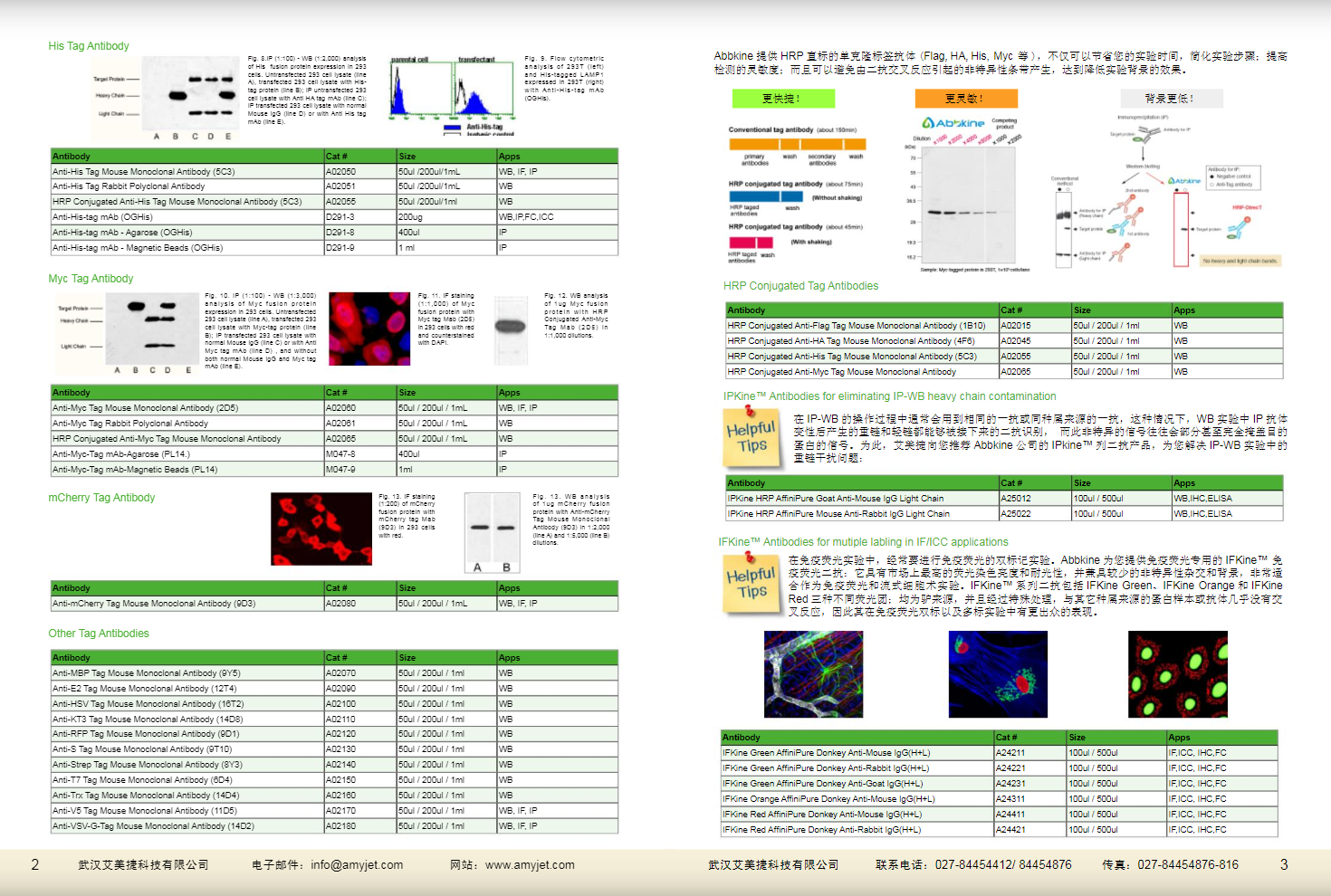Click the flow cytometry histogram figure

[453, 93]
